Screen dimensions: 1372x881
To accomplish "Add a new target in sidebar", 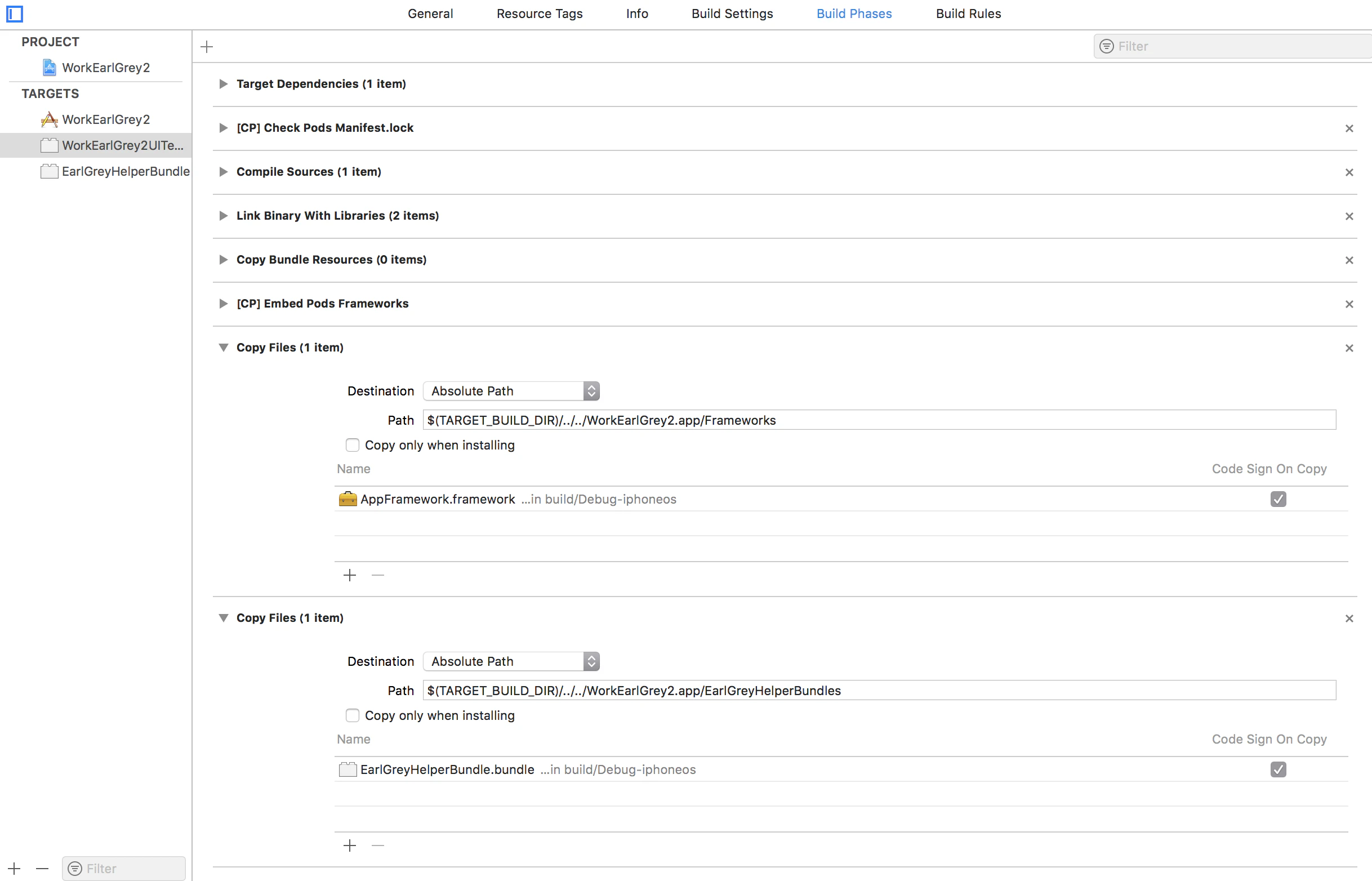I will click(x=14, y=869).
